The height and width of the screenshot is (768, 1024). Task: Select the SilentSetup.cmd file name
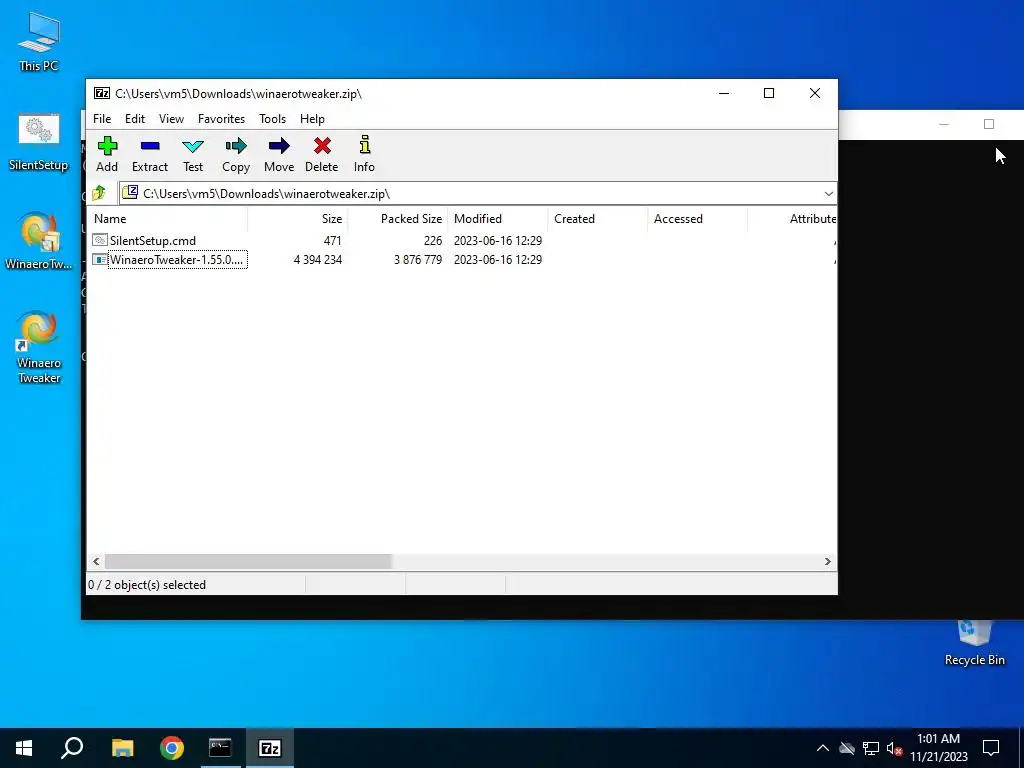click(x=153, y=241)
